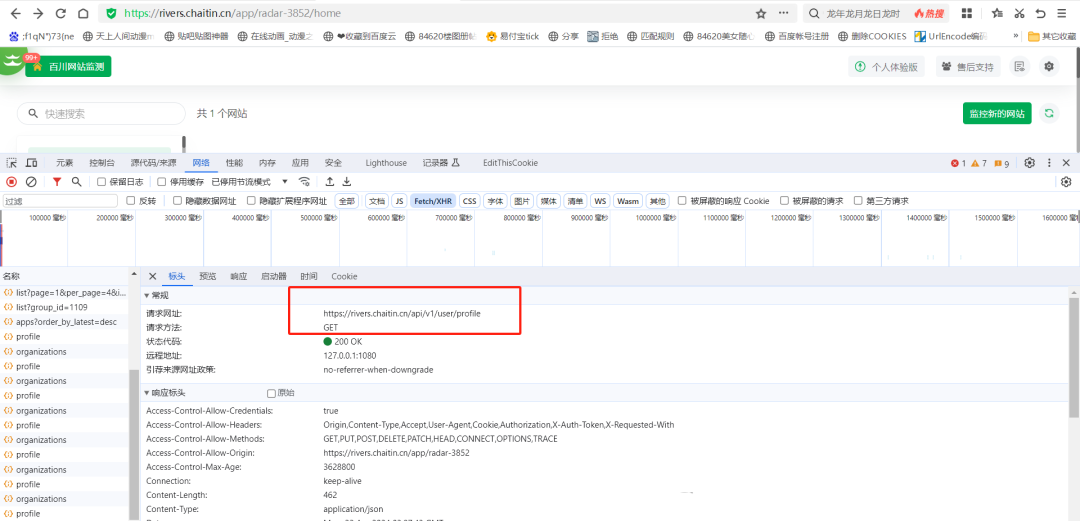Image resolution: width=1080 pixels, height=521 pixels.
Task: Click the 个人体验版 button
Action: point(886,66)
